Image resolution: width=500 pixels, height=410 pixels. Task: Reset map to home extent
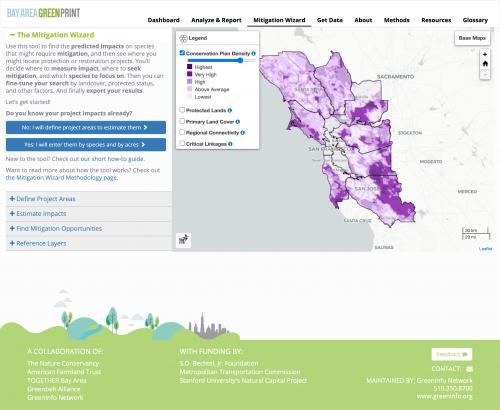pyautogui.click(x=485, y=64)
